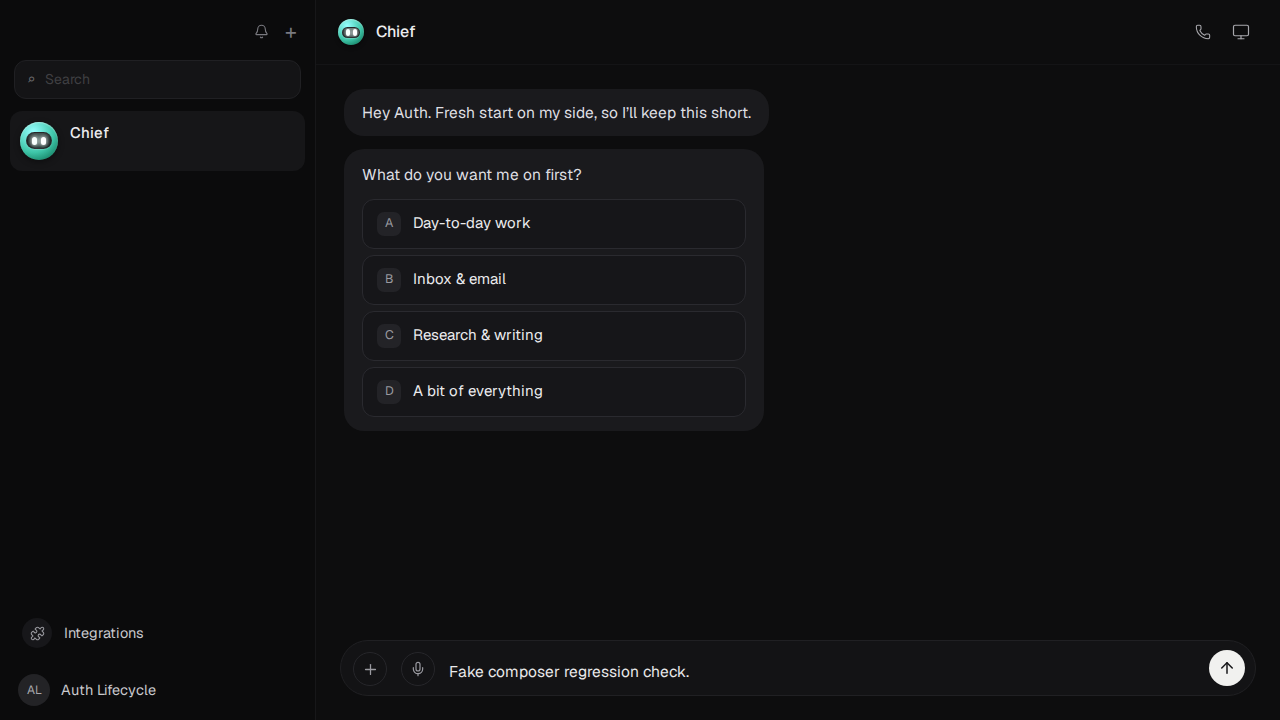Click the Chief avatar in header
This screenshot has height=720, width=1280.
tap(351, 32)
